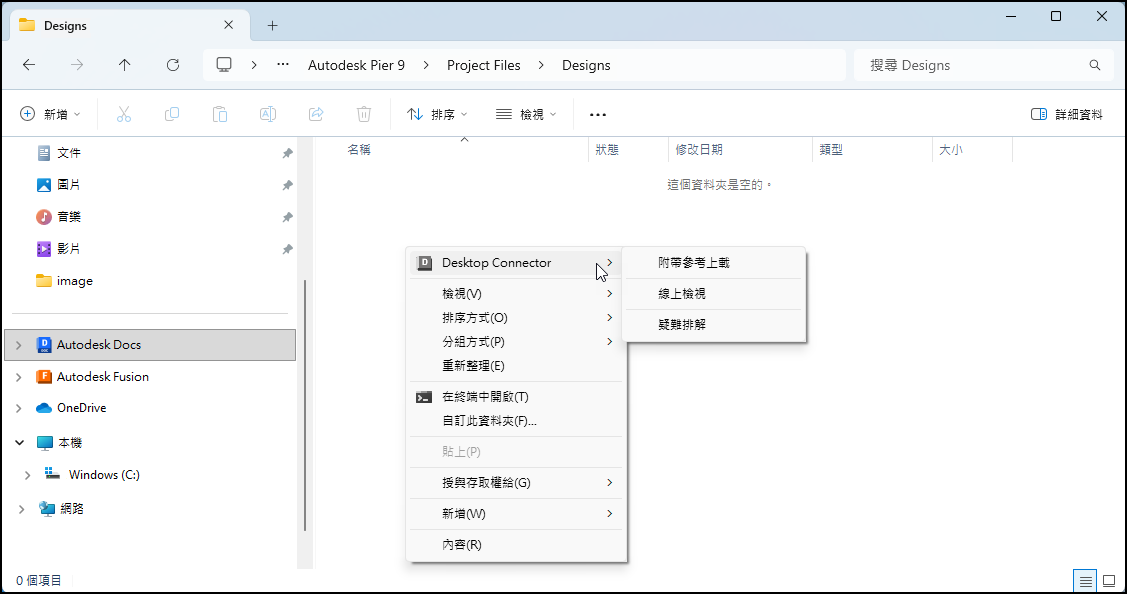Click the Delete trash icon in toolbar

click(x=364, y=114)
